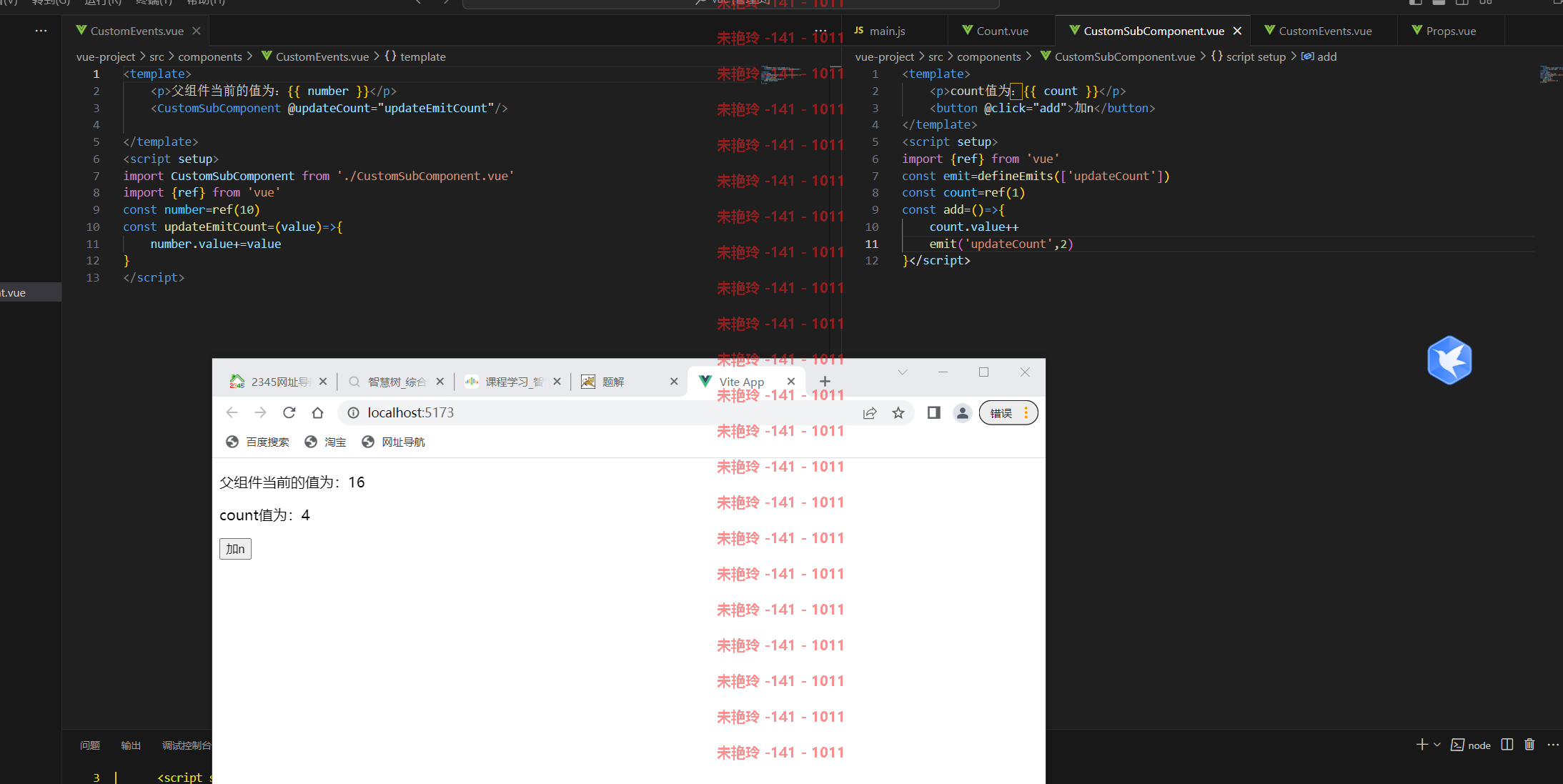Go back in the browser window

232,412
